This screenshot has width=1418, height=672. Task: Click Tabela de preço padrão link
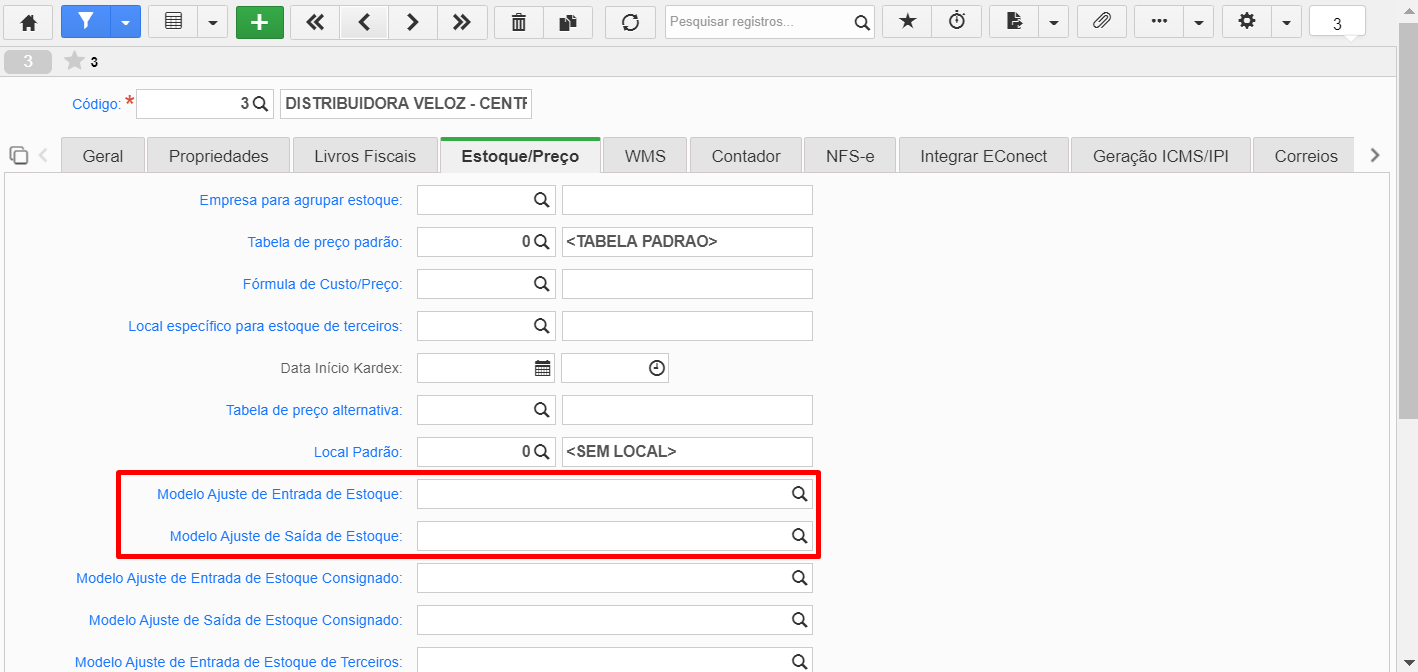tap(325, 242)
